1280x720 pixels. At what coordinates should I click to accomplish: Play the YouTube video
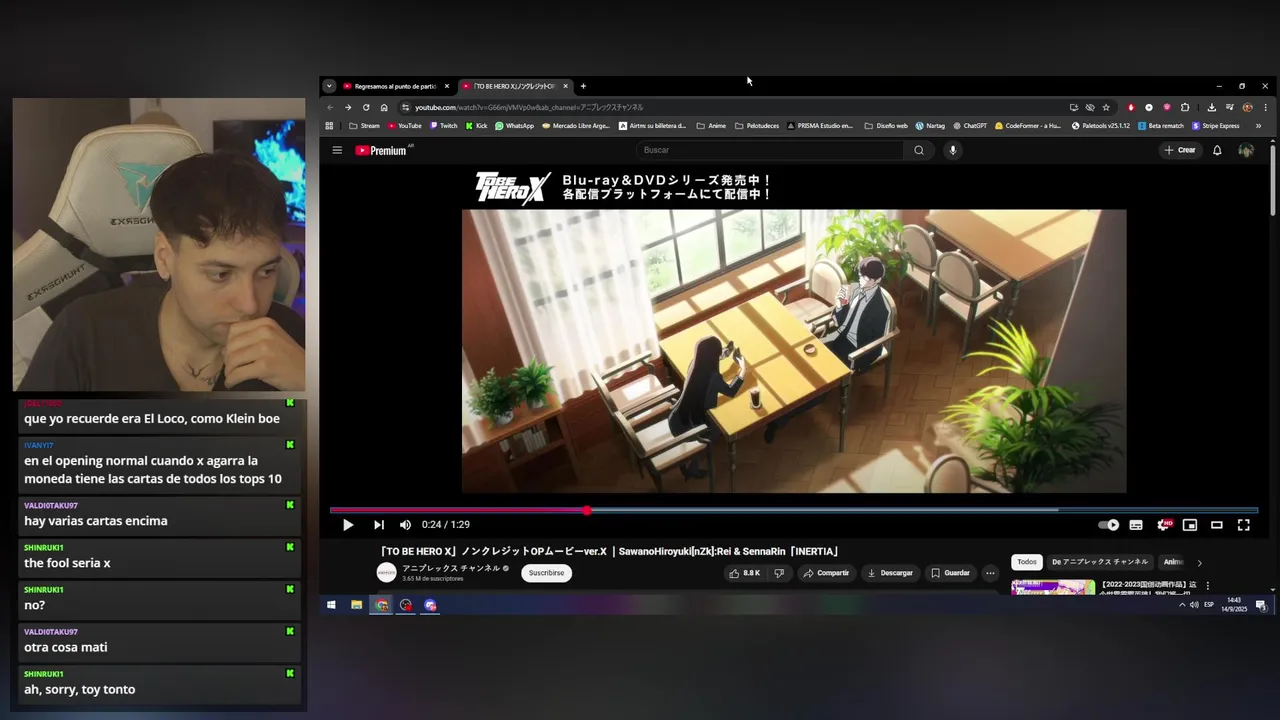pos(348,525)
